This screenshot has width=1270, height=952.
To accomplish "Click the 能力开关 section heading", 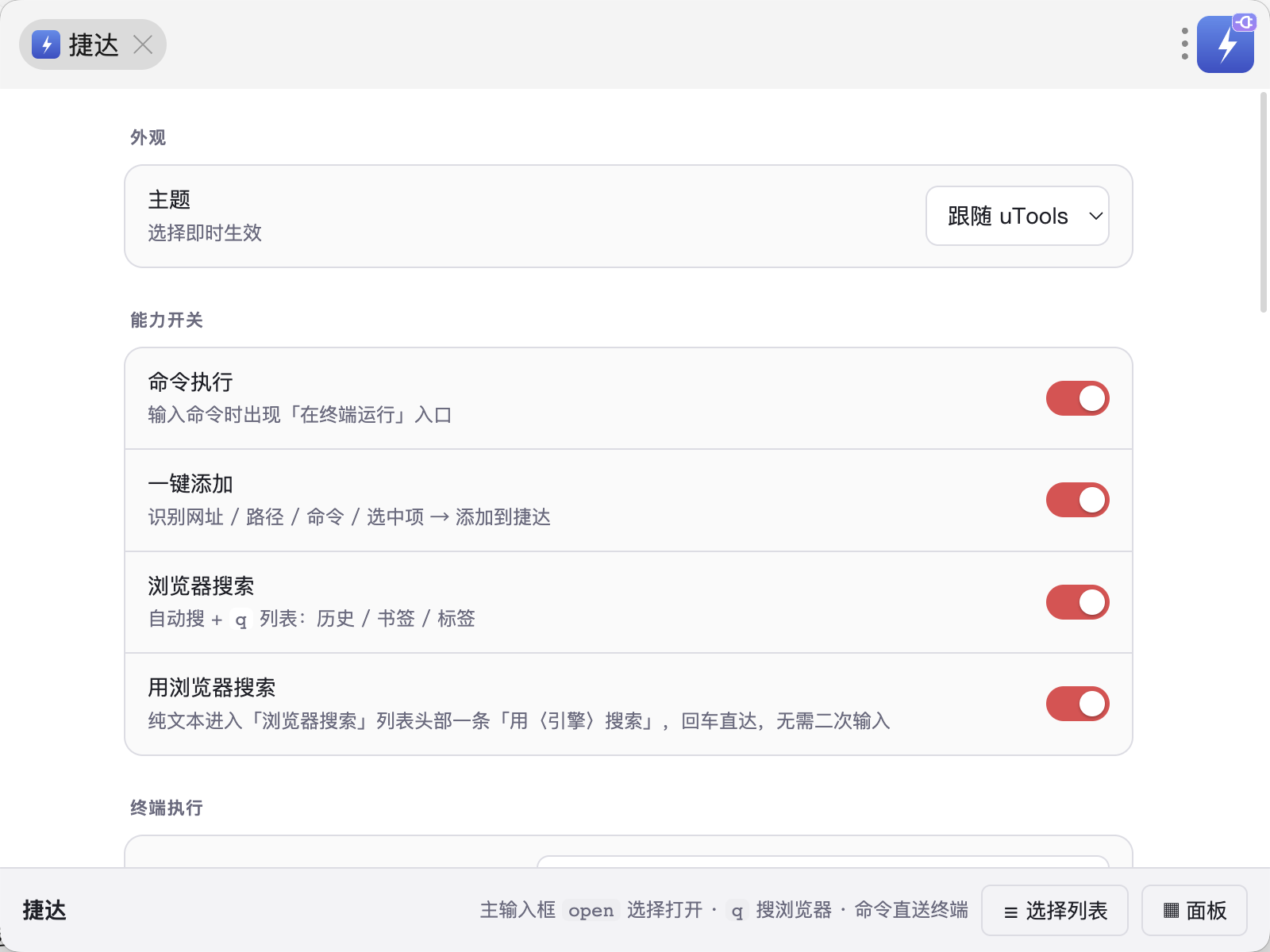I will [167, 321].
